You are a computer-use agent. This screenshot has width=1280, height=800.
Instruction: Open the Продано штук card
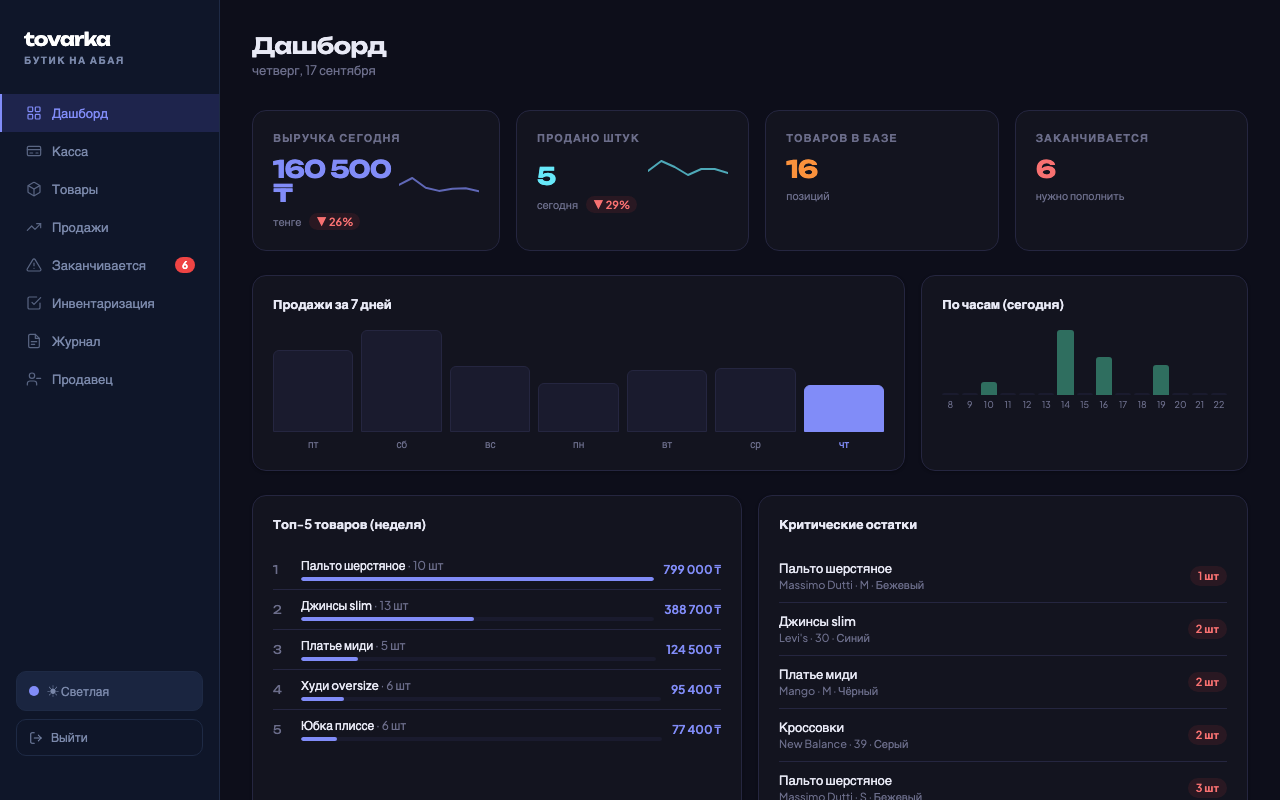pos(632,180)
